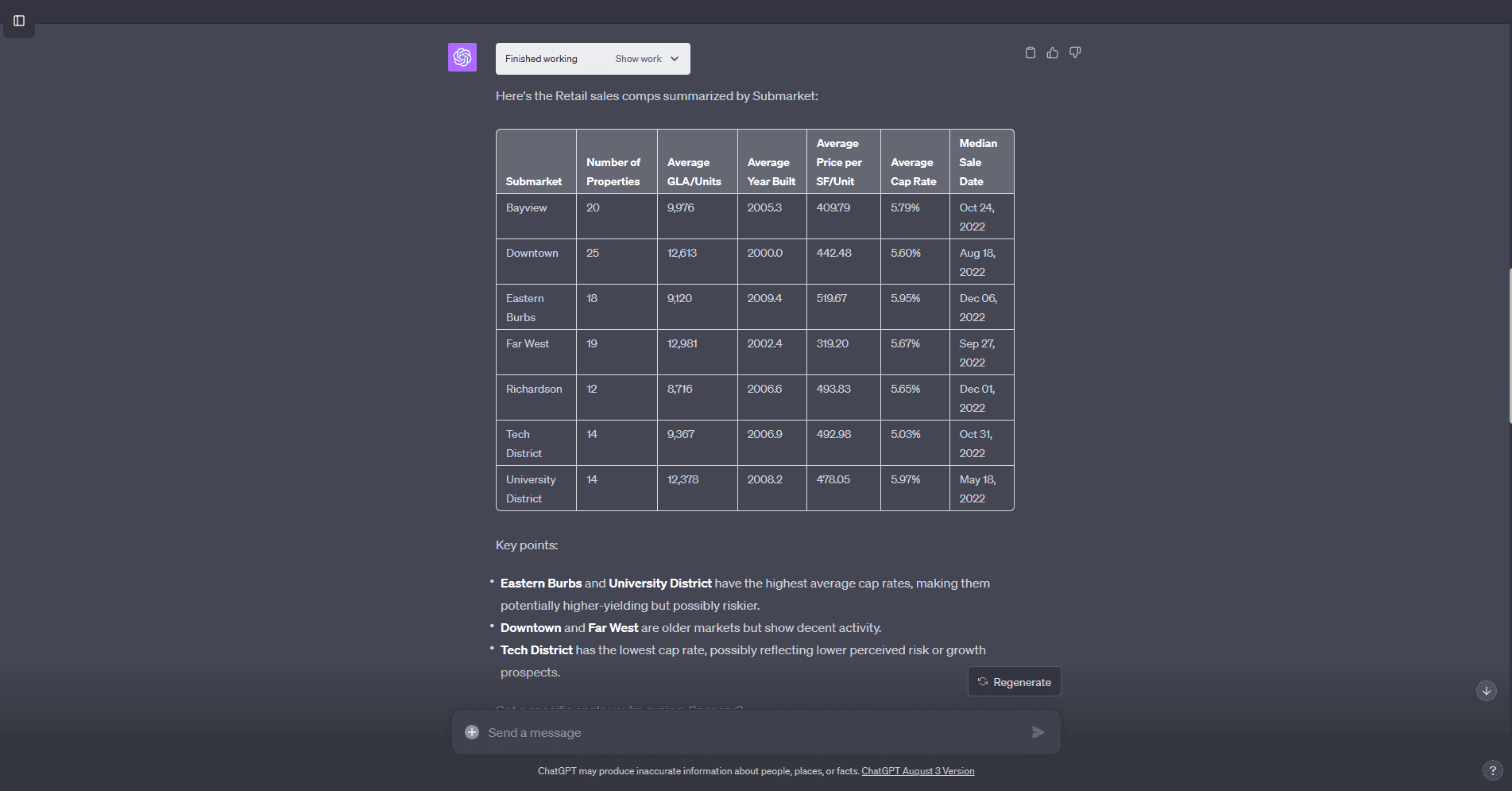This screenshot has width=1512, height=791.
Task: Click the 5.03% cap rate cell
Action: coord(905,434)
